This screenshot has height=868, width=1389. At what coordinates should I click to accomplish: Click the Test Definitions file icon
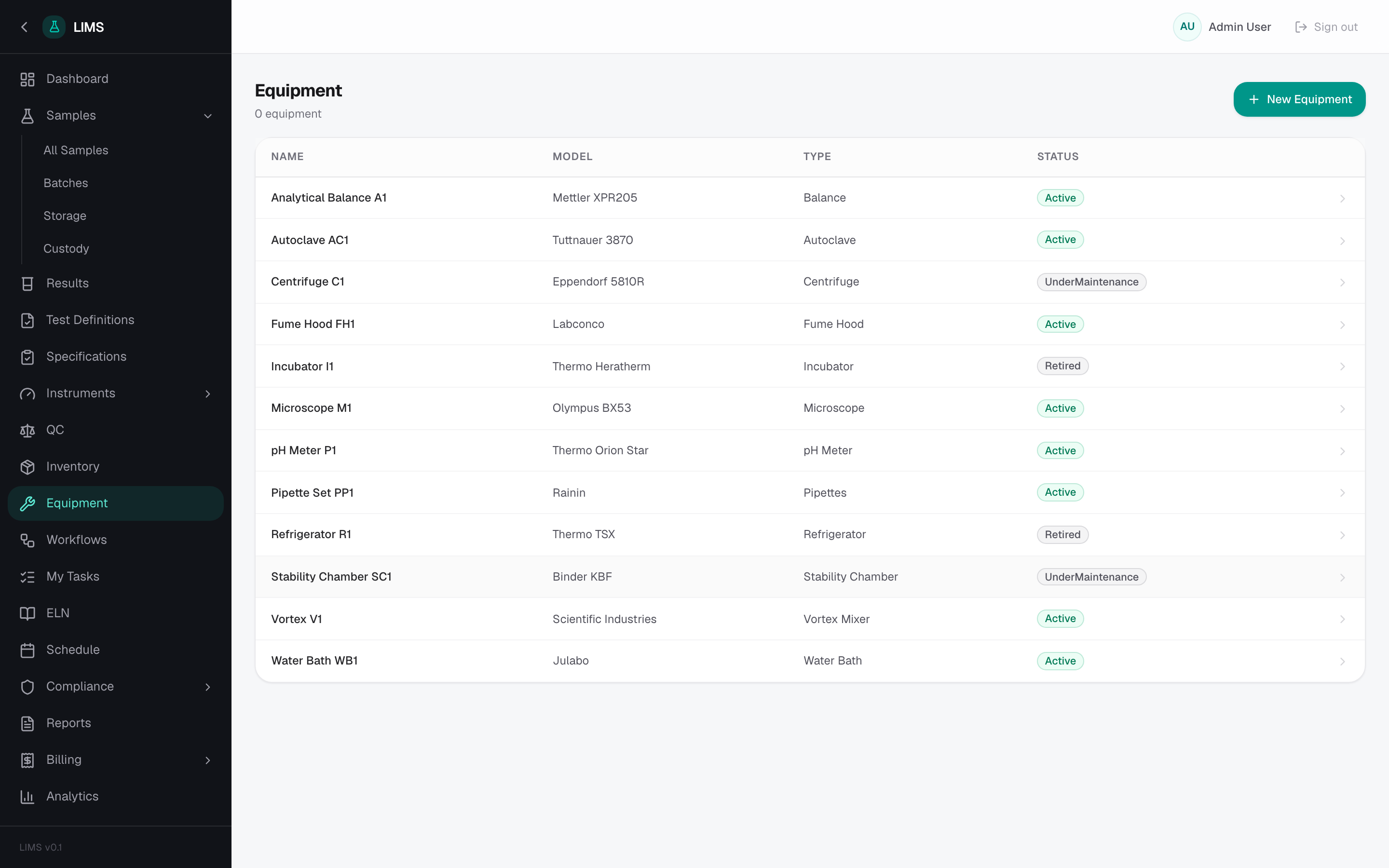[27, 320]
